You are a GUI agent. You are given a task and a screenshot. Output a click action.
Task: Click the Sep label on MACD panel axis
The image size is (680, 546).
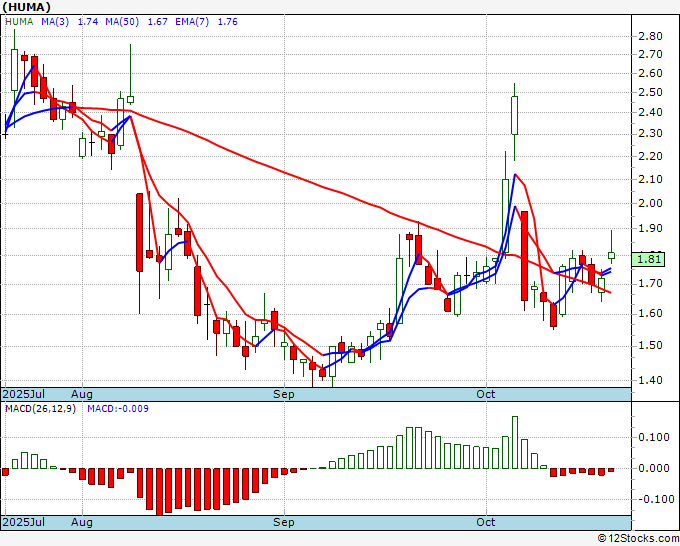pyautogui.click(x=284, y=522)
